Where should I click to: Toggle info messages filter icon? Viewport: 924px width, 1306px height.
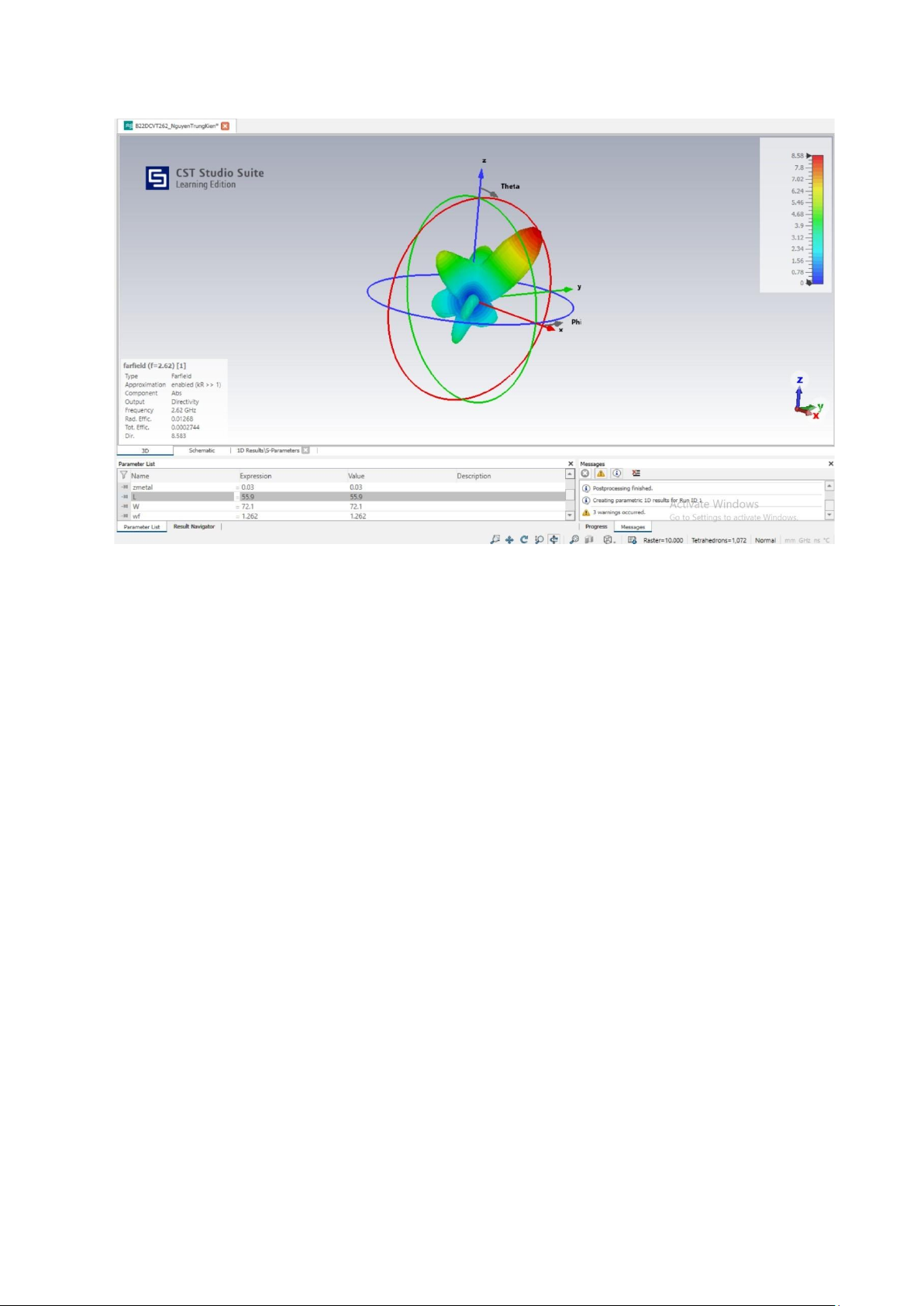coord(617,473)
